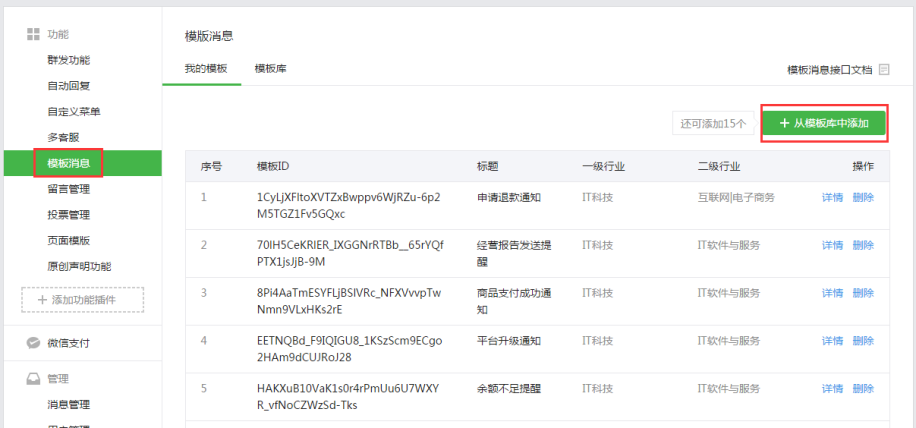
Task: Open 多客服 sidebar item
Action: 62,137
